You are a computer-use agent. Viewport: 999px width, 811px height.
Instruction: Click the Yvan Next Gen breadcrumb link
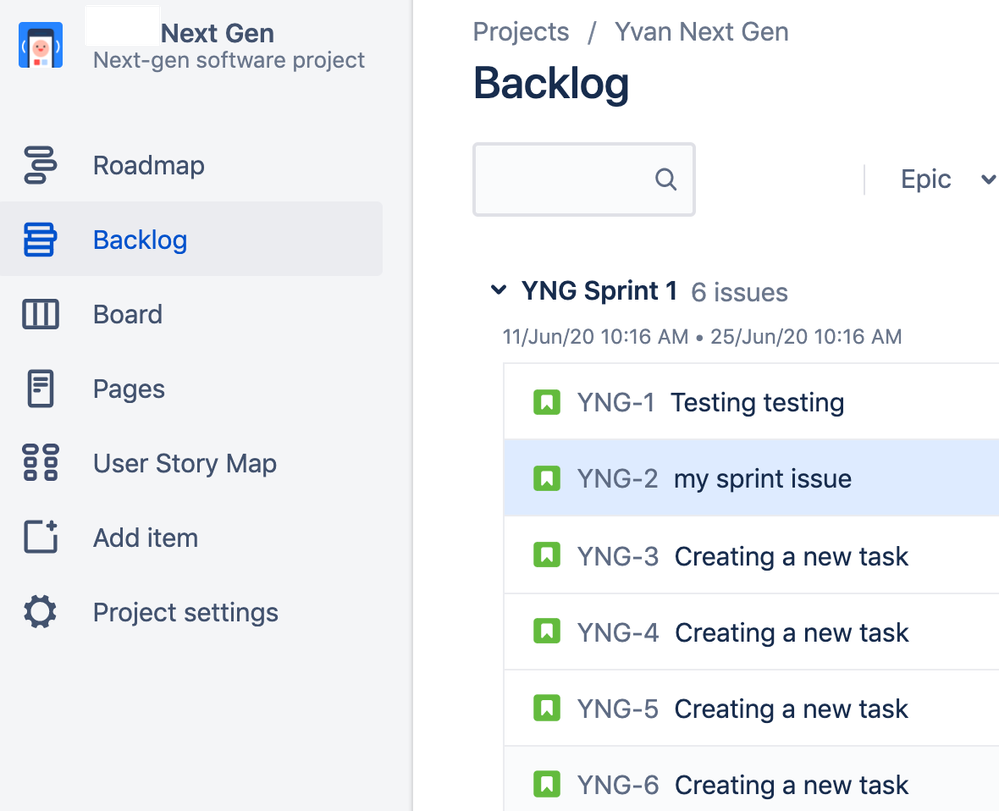pyautogui.click(x=701, y=32)
